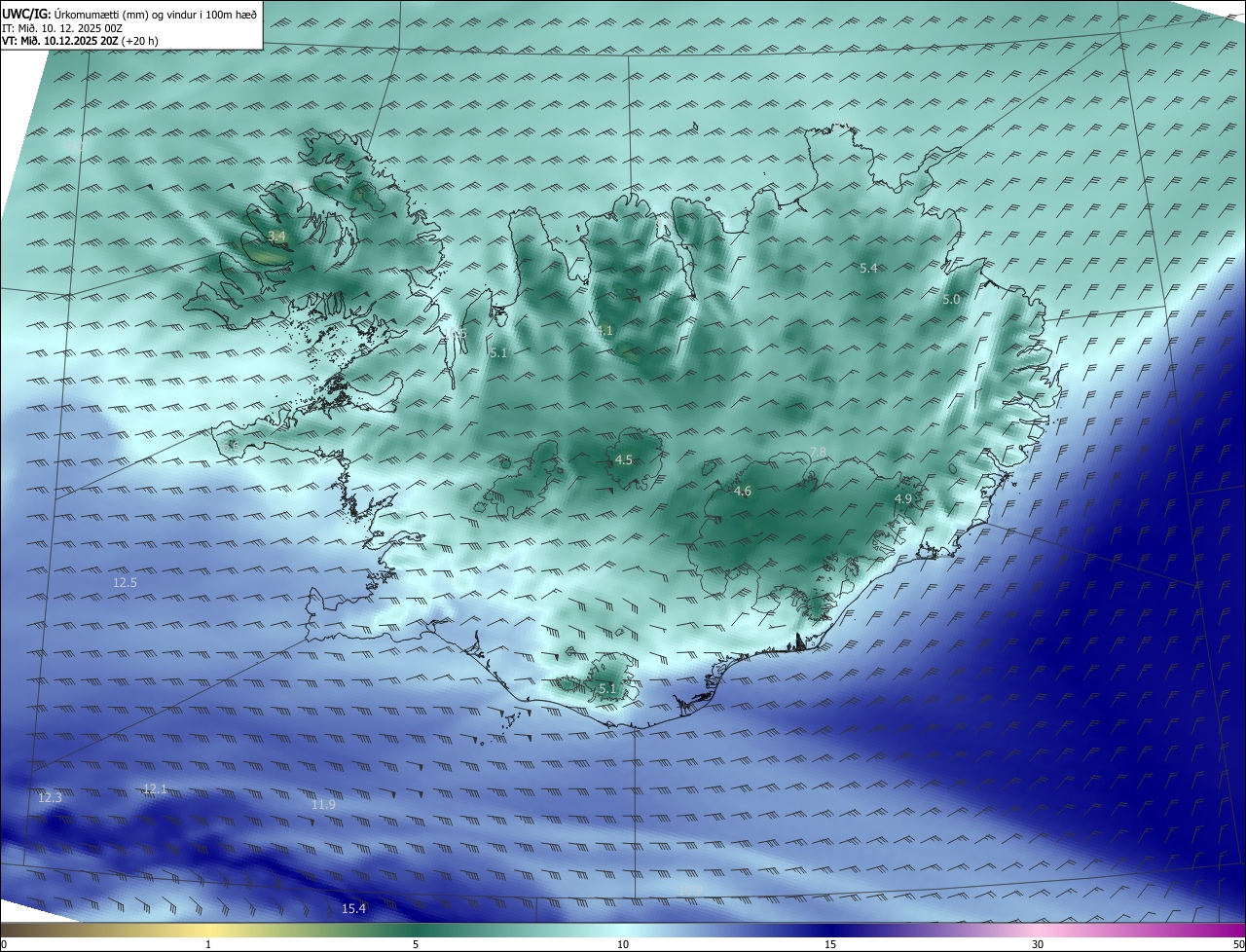
Task: Click the title "UWC/IG: Úrkomumætti (mm) og vindur"
Action: coord(129,15)
